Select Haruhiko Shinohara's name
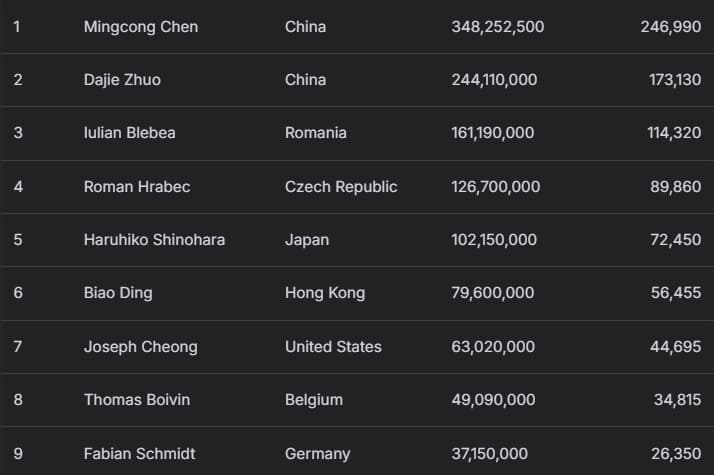Image resolution: width=714 pixels, height=475 pixels. 154,240
